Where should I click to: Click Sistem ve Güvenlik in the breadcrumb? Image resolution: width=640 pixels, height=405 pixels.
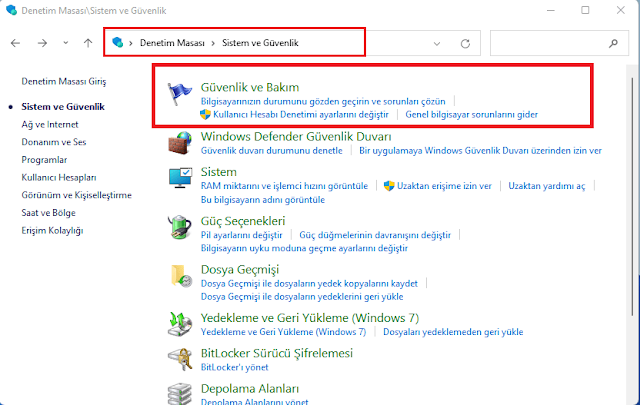click(x=260, y=43)
